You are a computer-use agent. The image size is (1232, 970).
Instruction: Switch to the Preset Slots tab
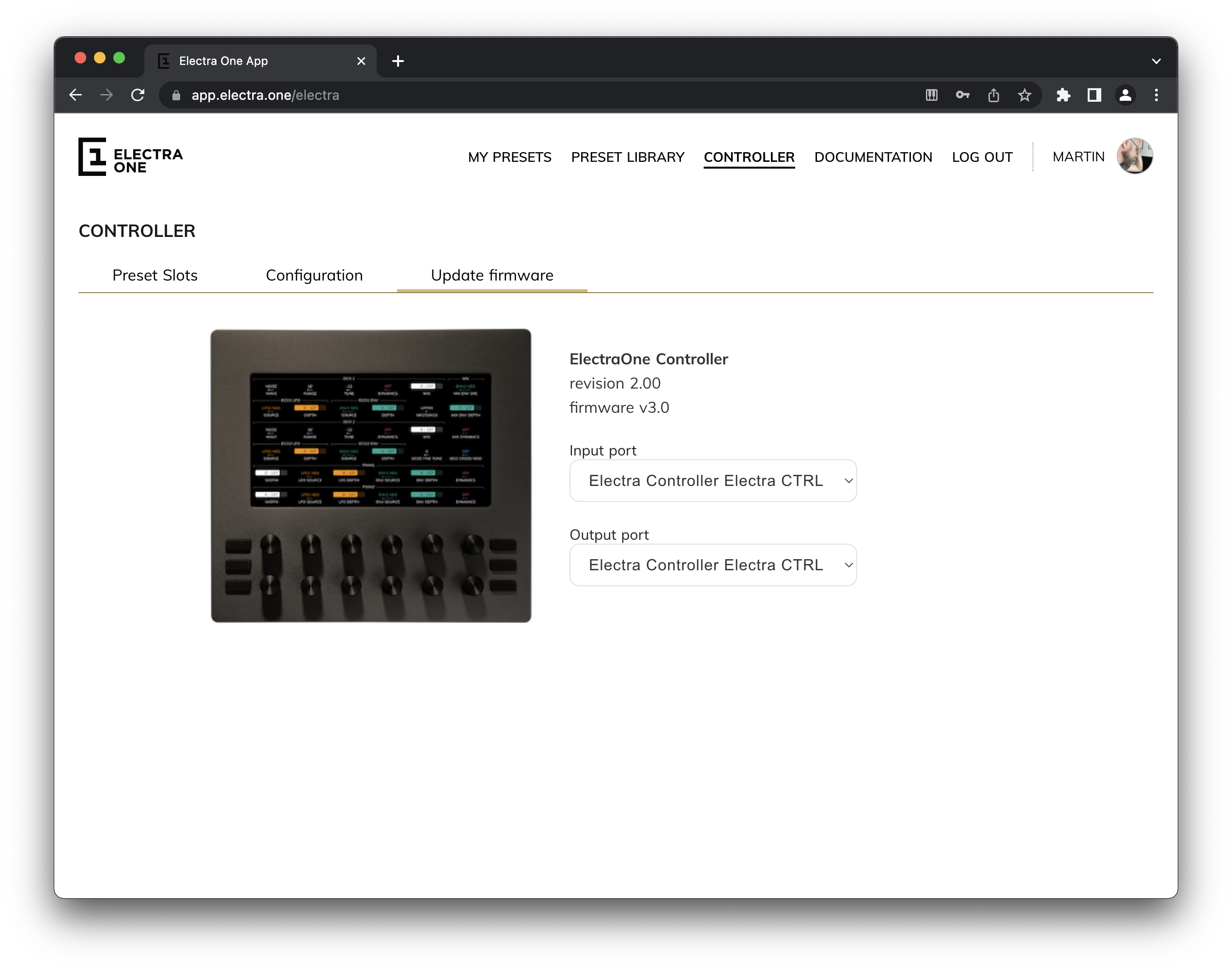click(x=154, y=275)
